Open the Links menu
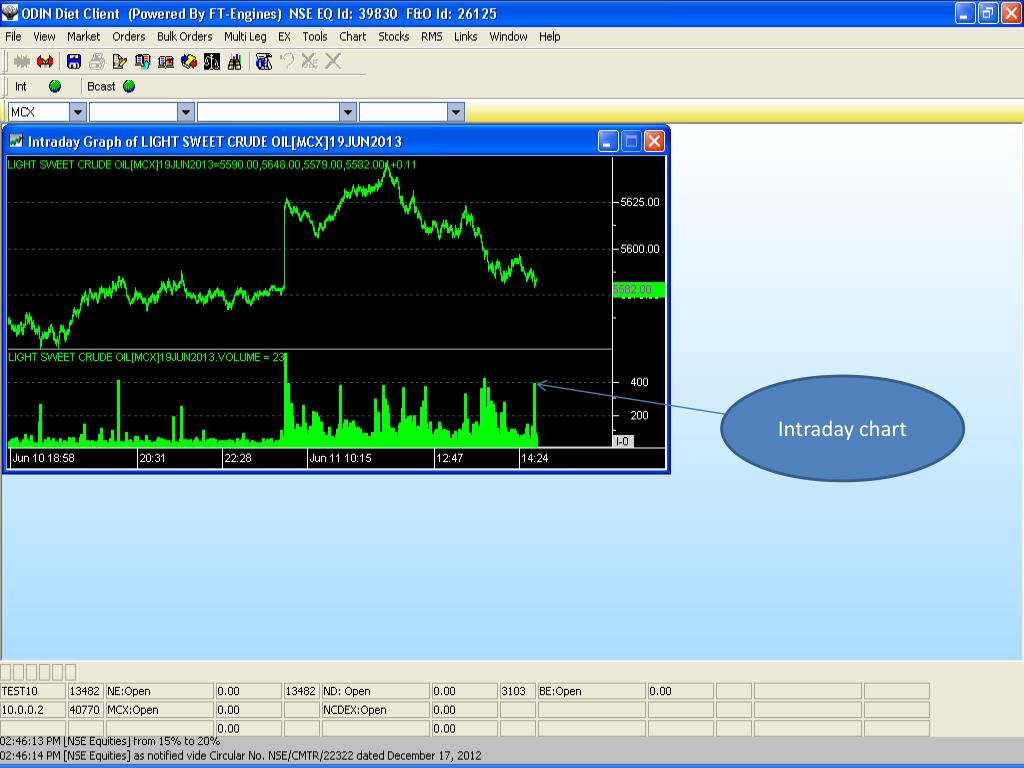The height and width of the screenshot is (768, 1024). coord(466,37)
